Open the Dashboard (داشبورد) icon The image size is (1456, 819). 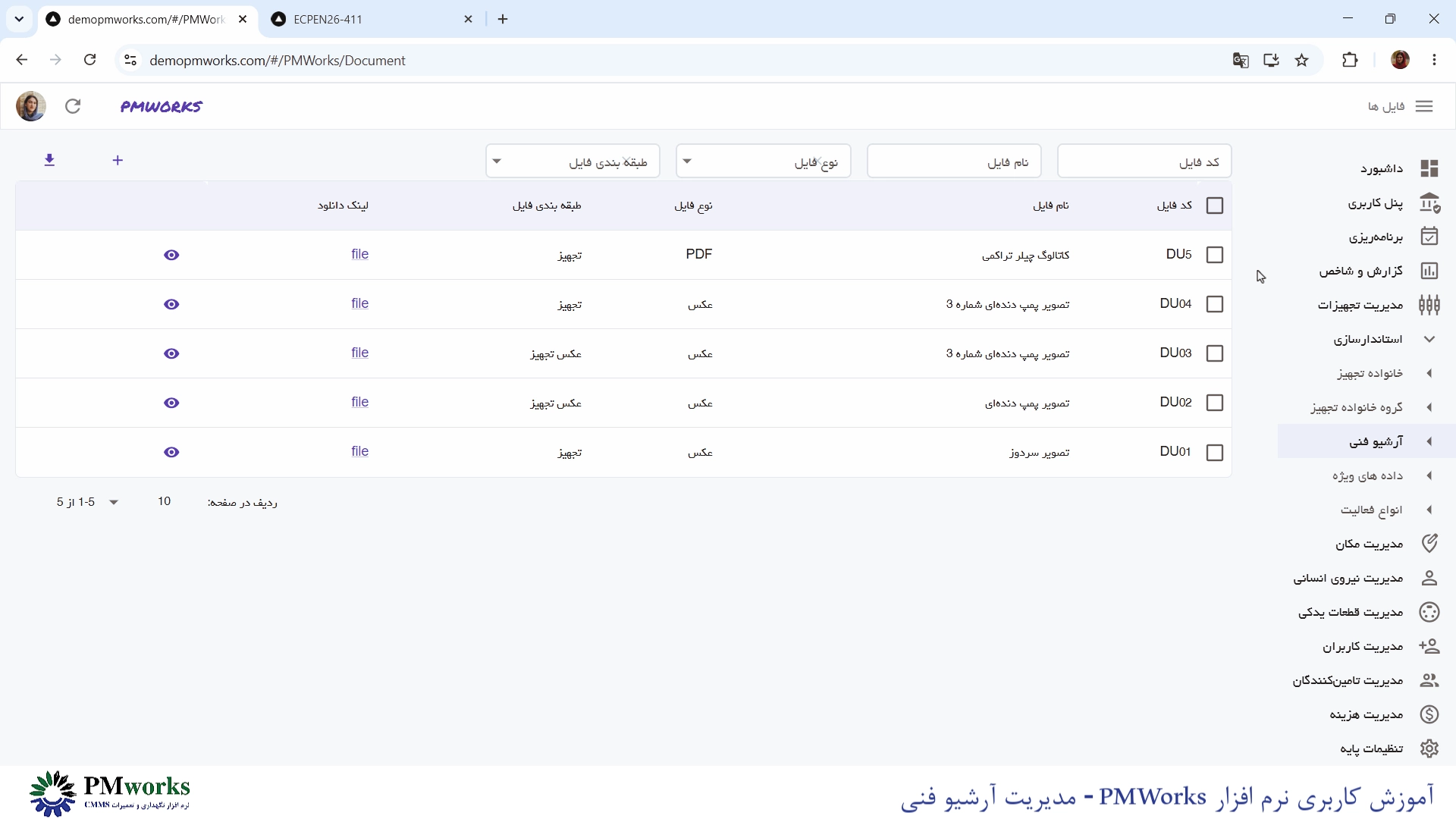[x=1429, y=168]
